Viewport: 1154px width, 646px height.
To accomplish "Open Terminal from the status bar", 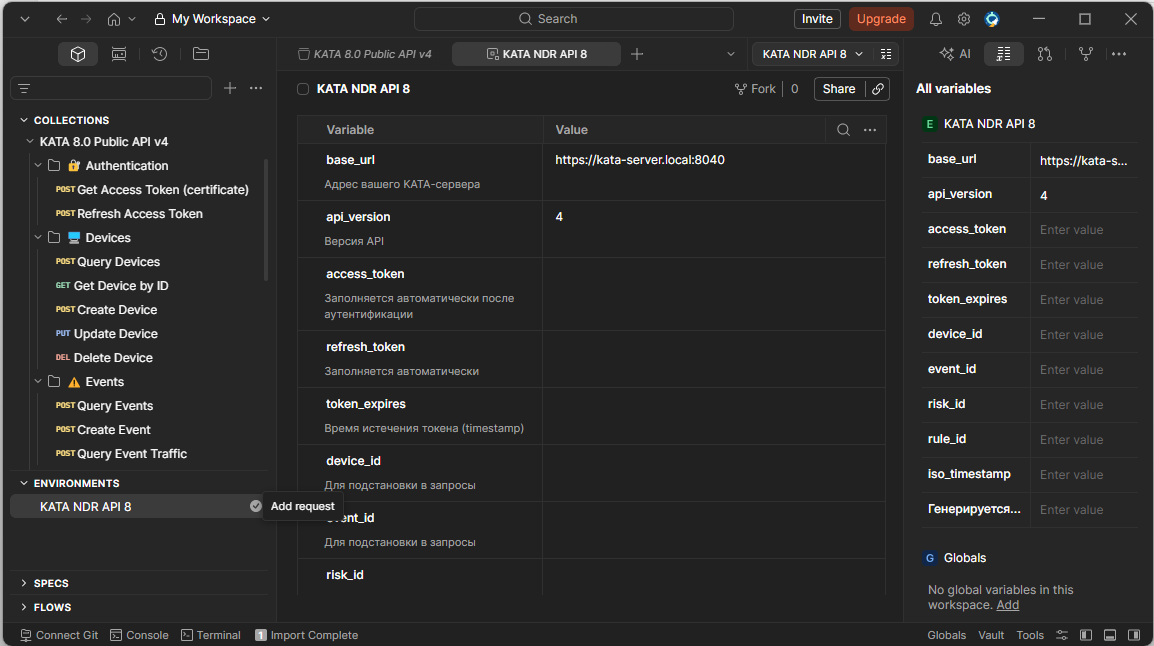I will click(210, 635).
